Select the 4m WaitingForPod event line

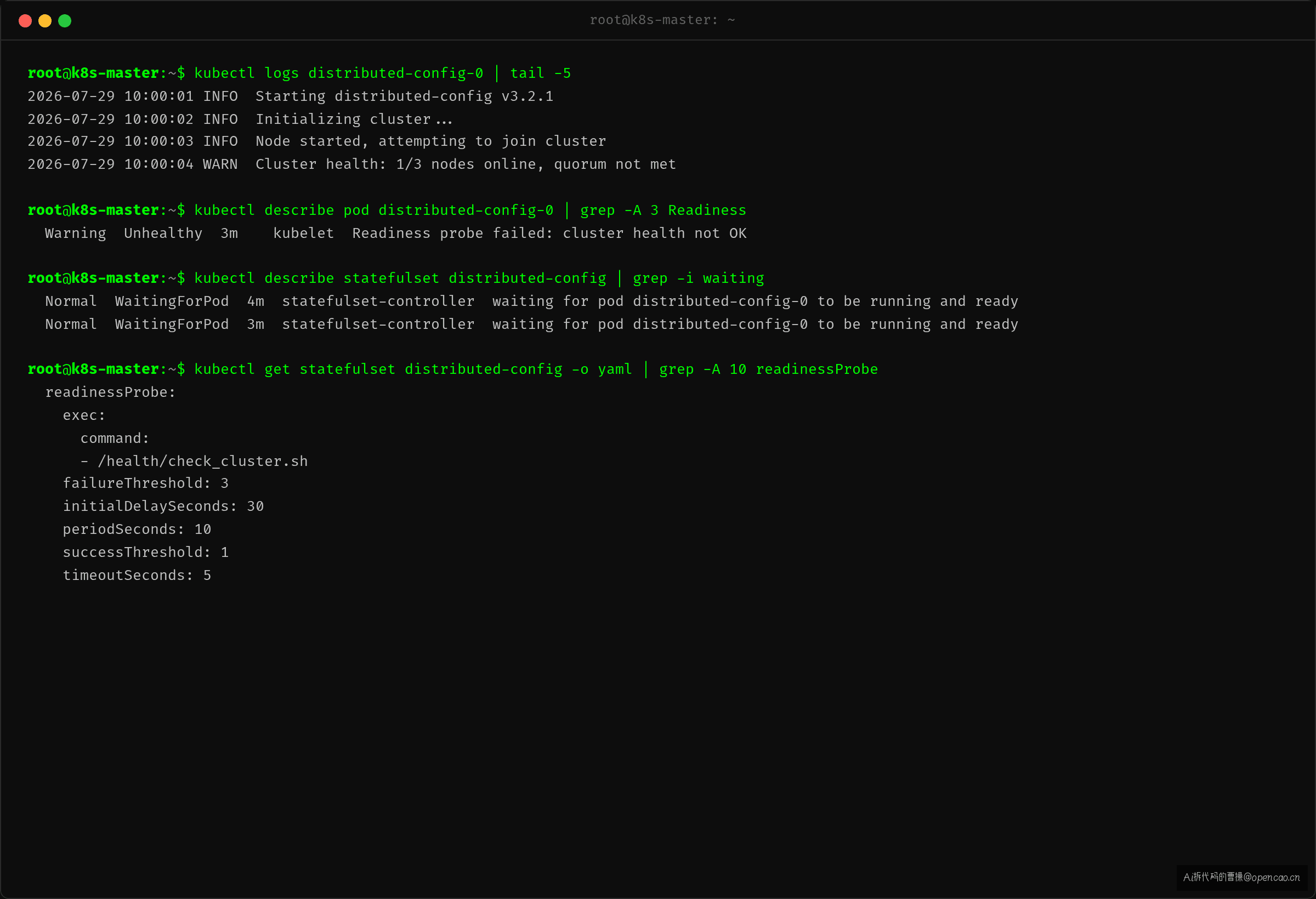(x=532, y=301)
